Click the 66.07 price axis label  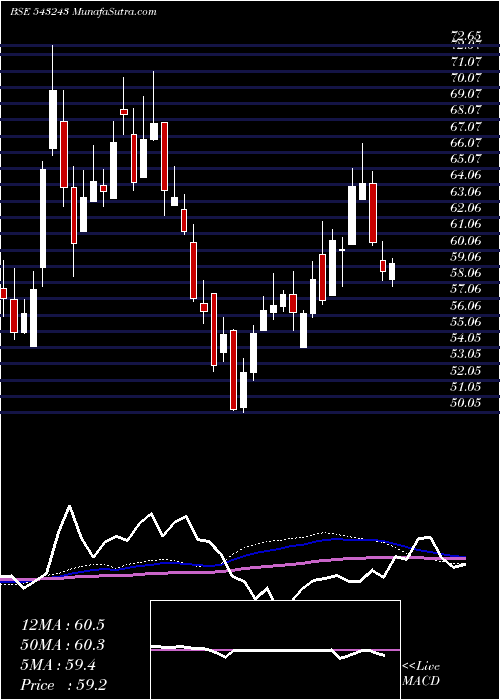click(466, 142)
